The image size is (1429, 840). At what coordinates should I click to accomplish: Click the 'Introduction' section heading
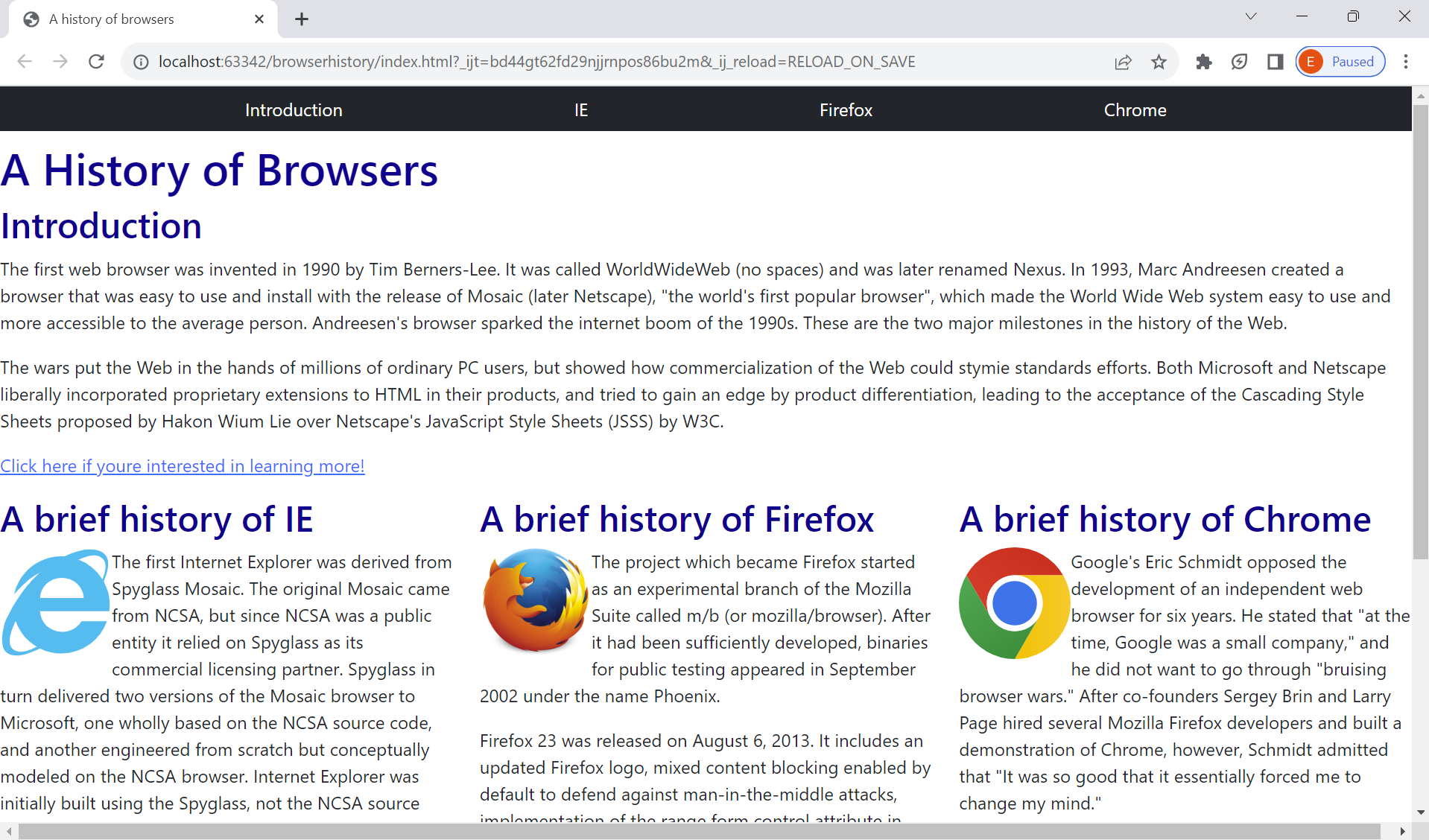101,226
